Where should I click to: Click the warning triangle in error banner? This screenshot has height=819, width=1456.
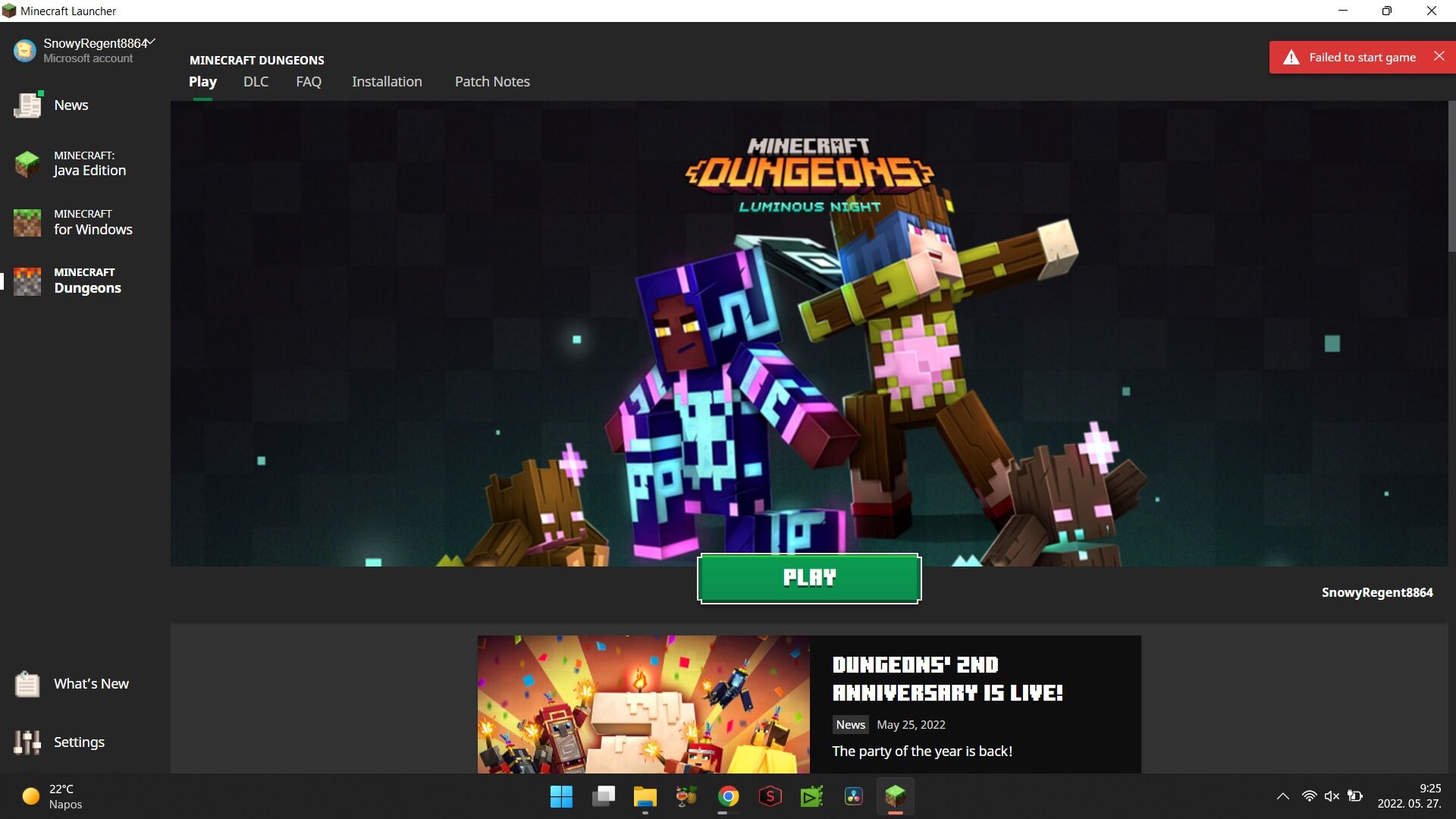click(x=1291, y=58)
